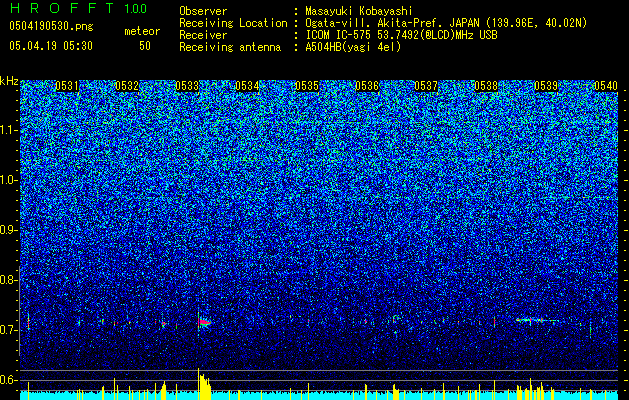This screenshot has width=629, height=400.
Task: Click the 0531 time marker
Action: tap(67, 86)
